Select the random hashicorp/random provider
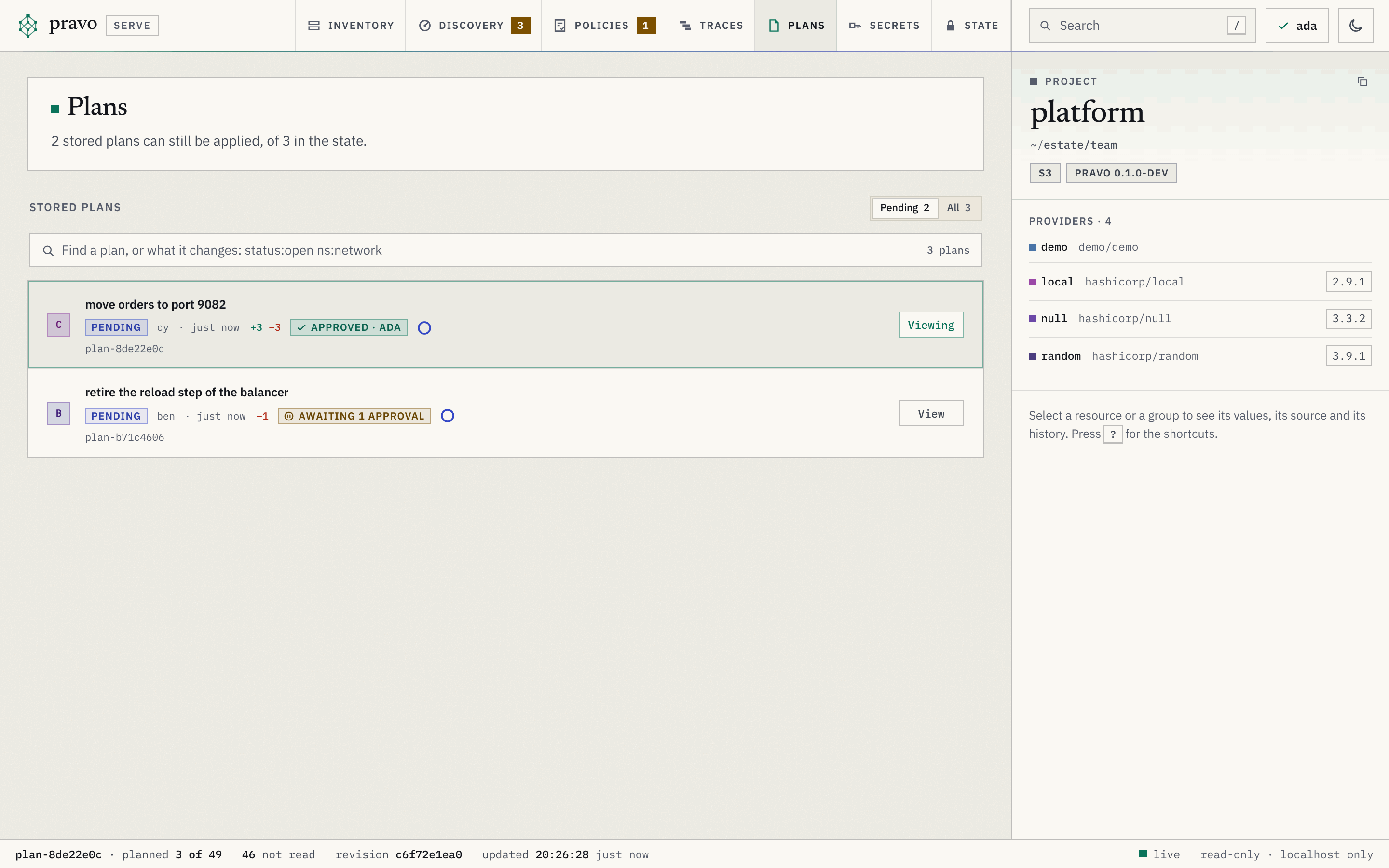1389x868 pixels. click(1199, 356)
